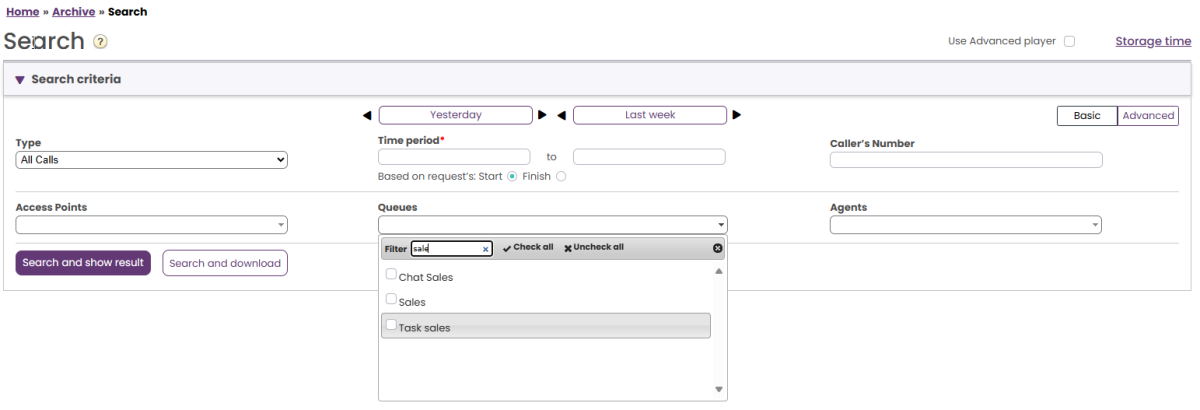This screenshot has width=1200, height=410.
Task: Switch to the Basic tab
Action: [x=1087, y=116]
